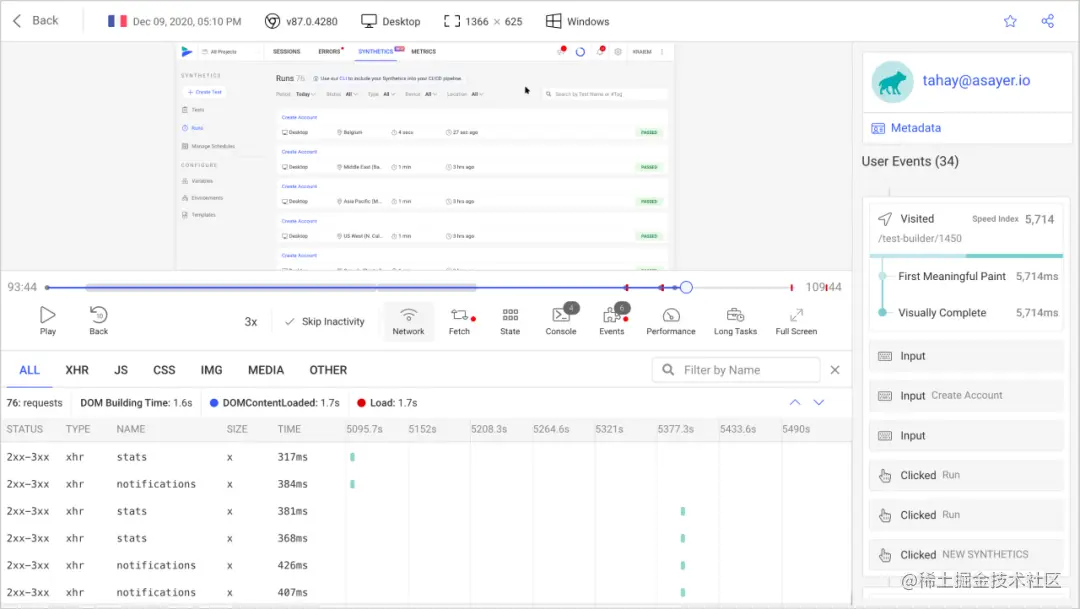Select the OTHER filter tab
1080x609 pixels.
tap(328, 370)
